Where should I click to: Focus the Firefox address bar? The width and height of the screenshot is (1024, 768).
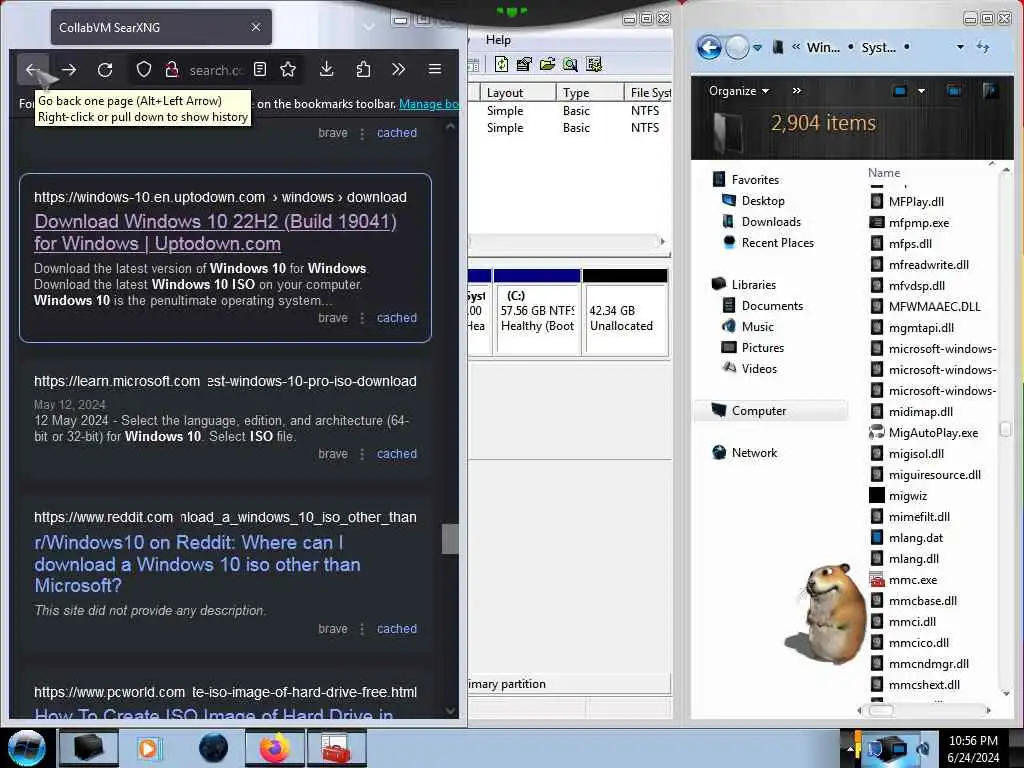pyautogui.click(x=216, y=70)
